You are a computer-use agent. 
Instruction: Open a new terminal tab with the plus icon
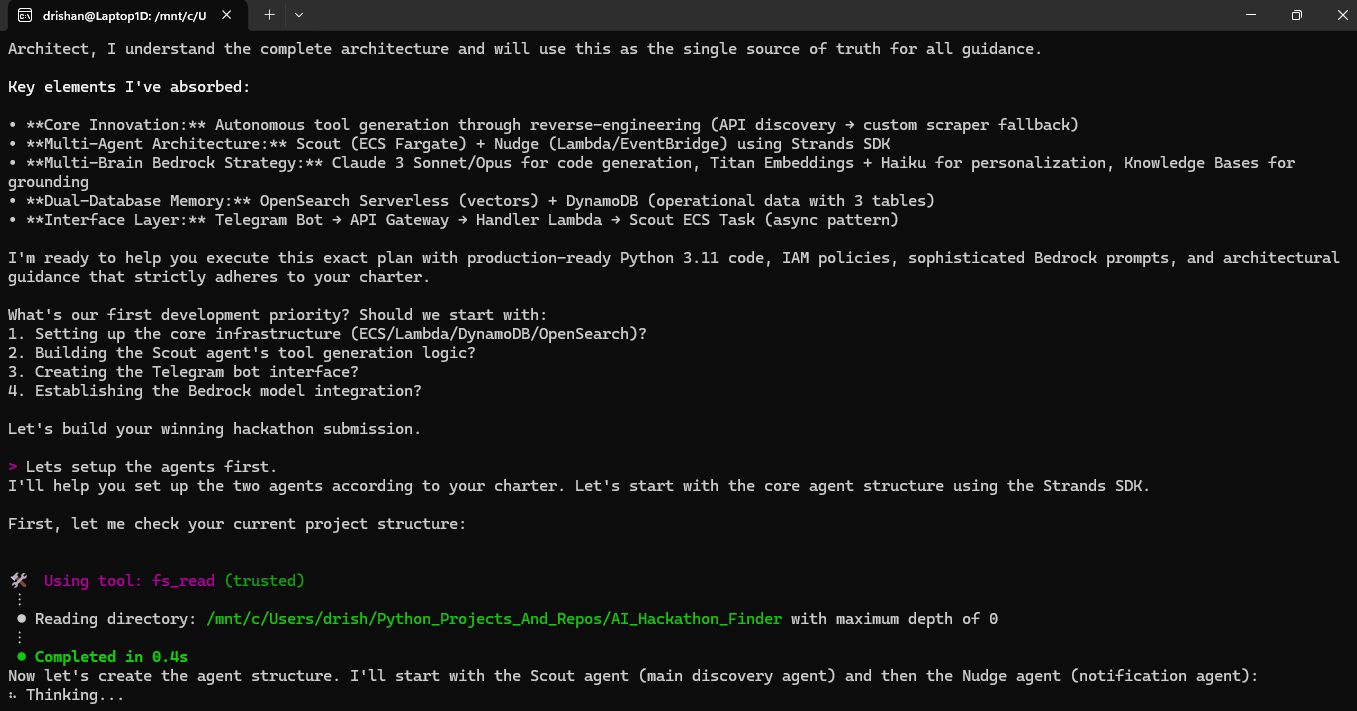pyautogui.click(x=268, y=16)
